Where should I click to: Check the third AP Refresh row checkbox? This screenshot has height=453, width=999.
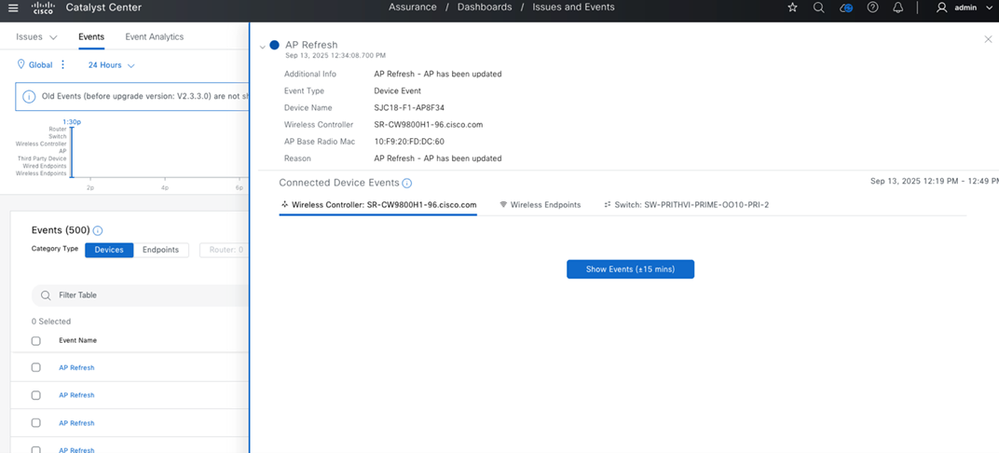36,423
